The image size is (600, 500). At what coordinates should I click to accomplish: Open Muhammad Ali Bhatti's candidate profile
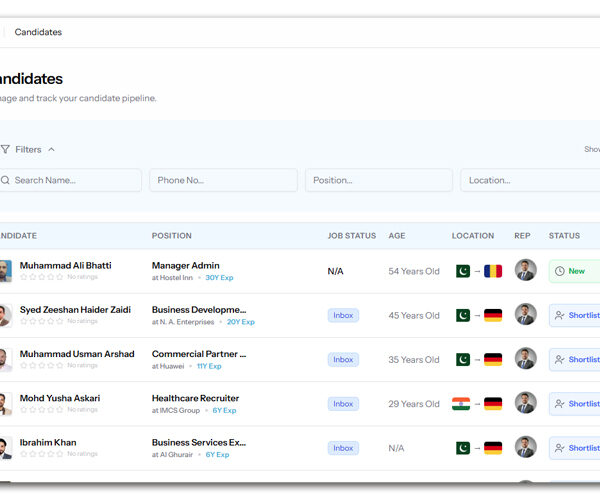(66, 265)
